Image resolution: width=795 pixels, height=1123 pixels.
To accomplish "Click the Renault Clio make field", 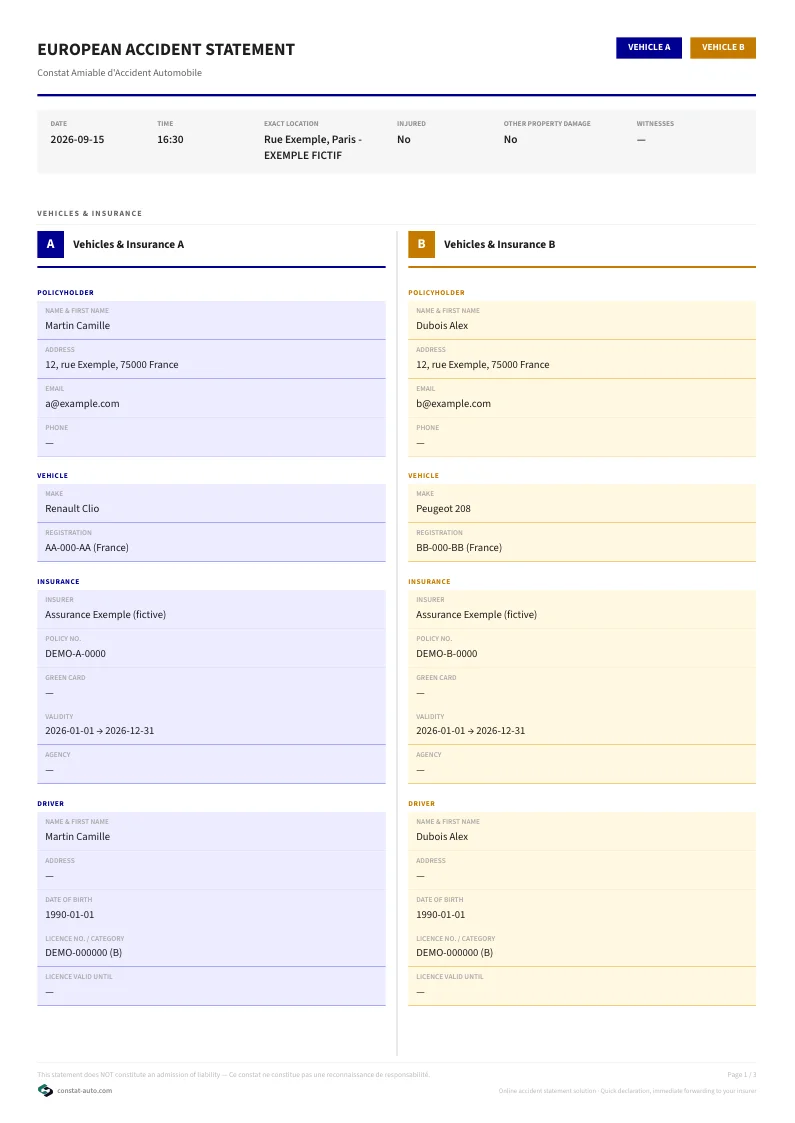I will pos(211,503).
